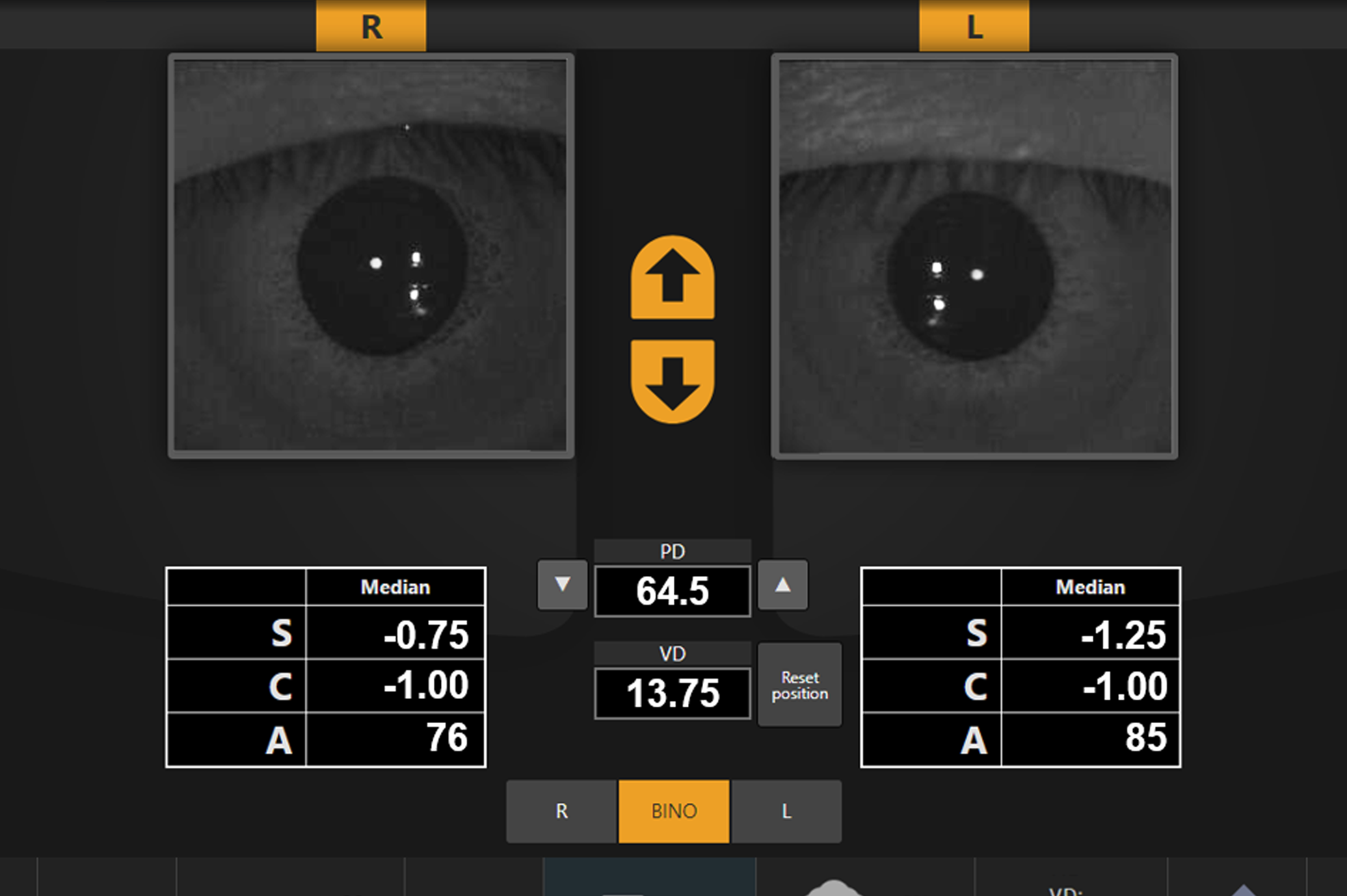Select right eye cylinder value -1.00
Viewport: 1347px width, 896px height.
(x=395, y=685)
